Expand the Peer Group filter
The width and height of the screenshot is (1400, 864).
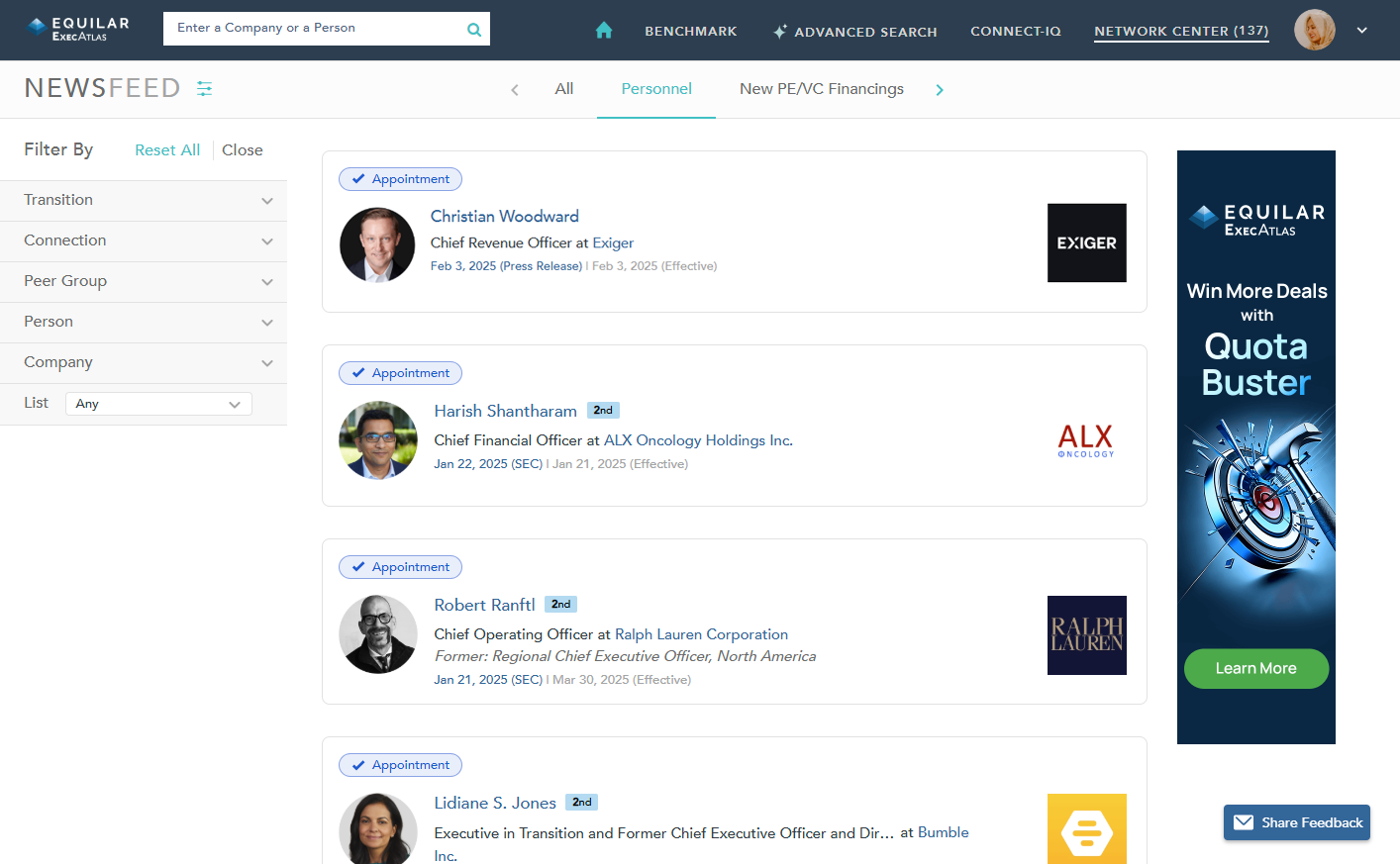coord(144,282)
